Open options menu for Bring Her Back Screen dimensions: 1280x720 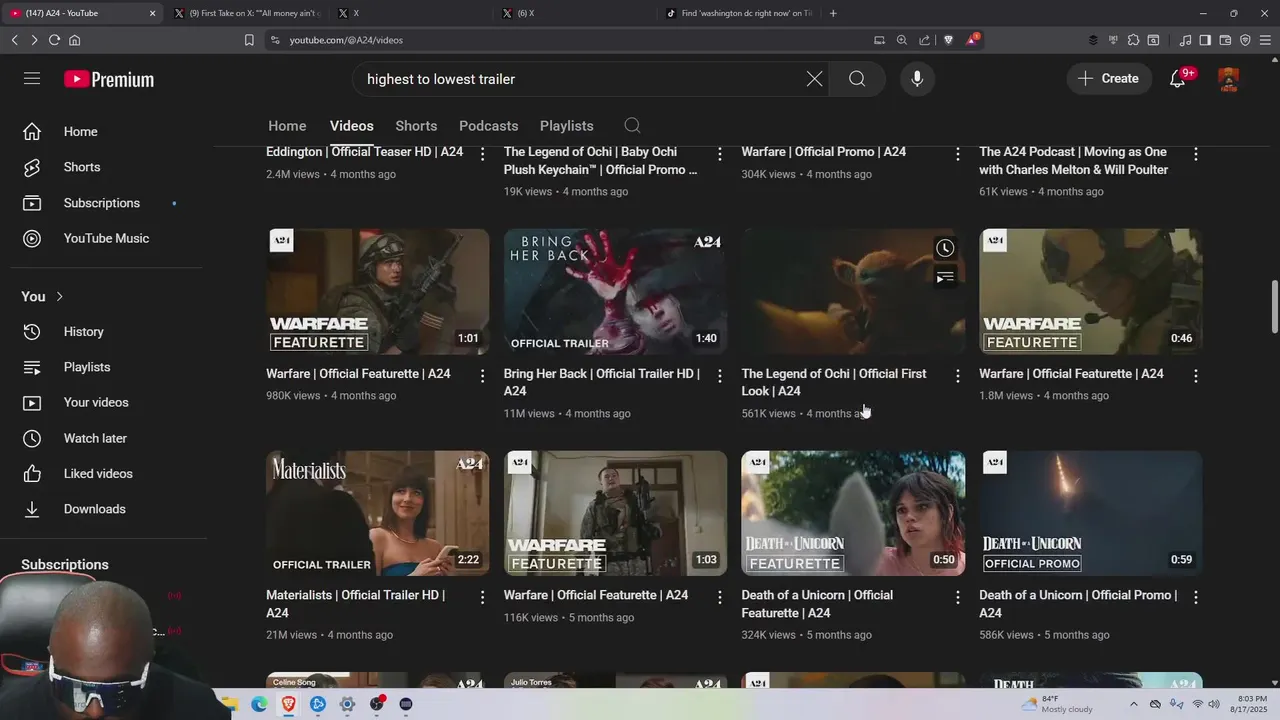pos(719,376)
